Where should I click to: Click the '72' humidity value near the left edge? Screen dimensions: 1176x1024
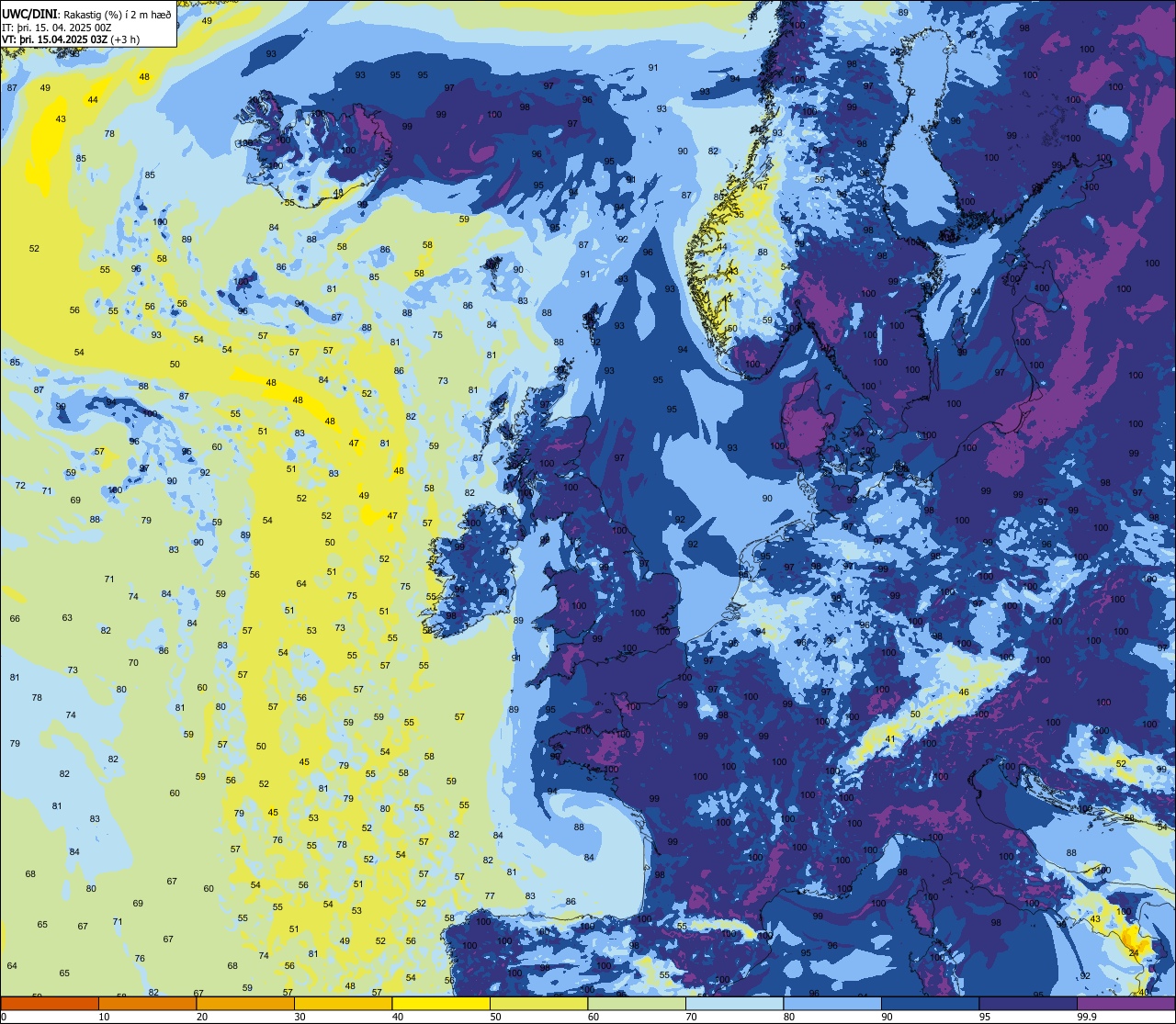(20, 485)
